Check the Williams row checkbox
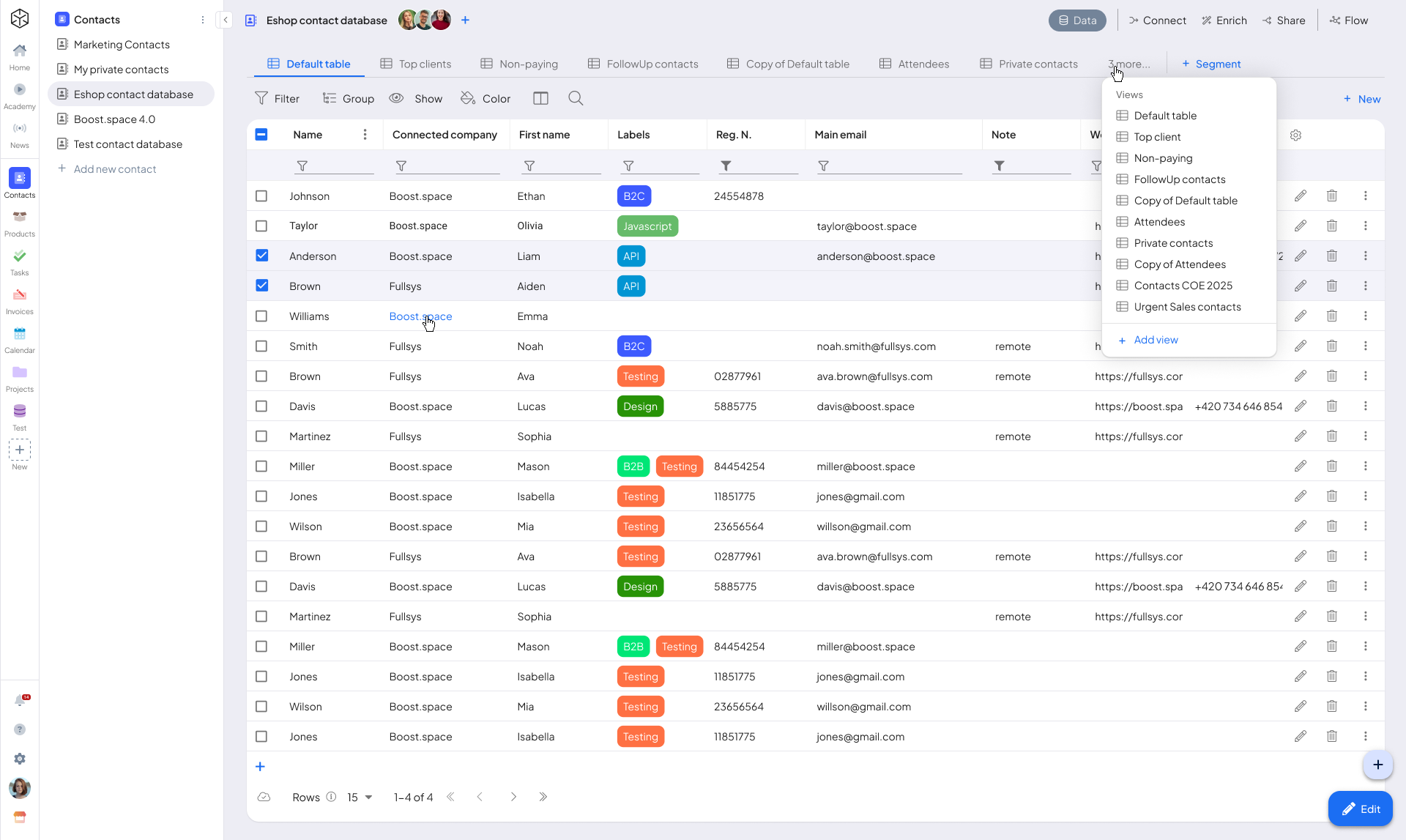The width and height of the screenshot is (1406, 840). [x=261, y=316]
